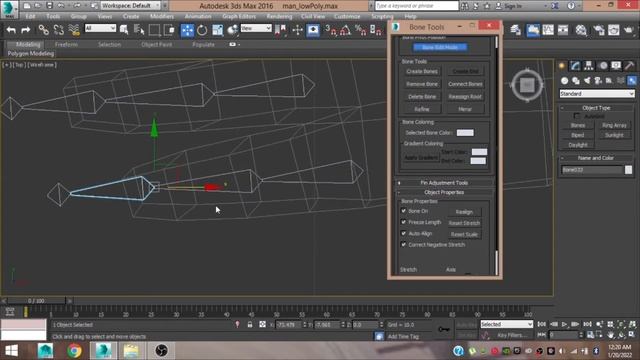Open the selection filter All dropdown

click(x=100, y=28)
